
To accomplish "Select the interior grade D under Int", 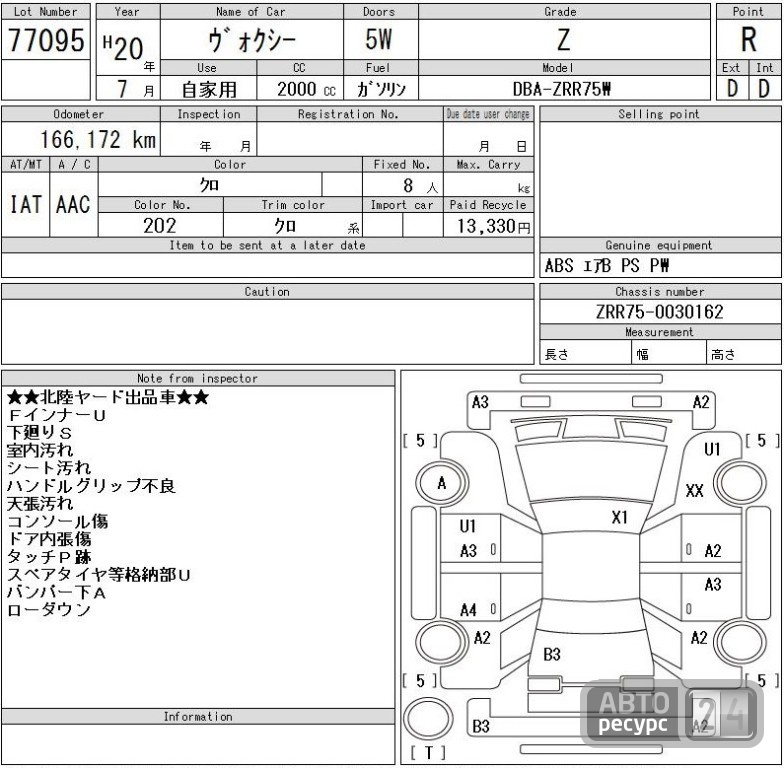I will (x=764, y=89).
